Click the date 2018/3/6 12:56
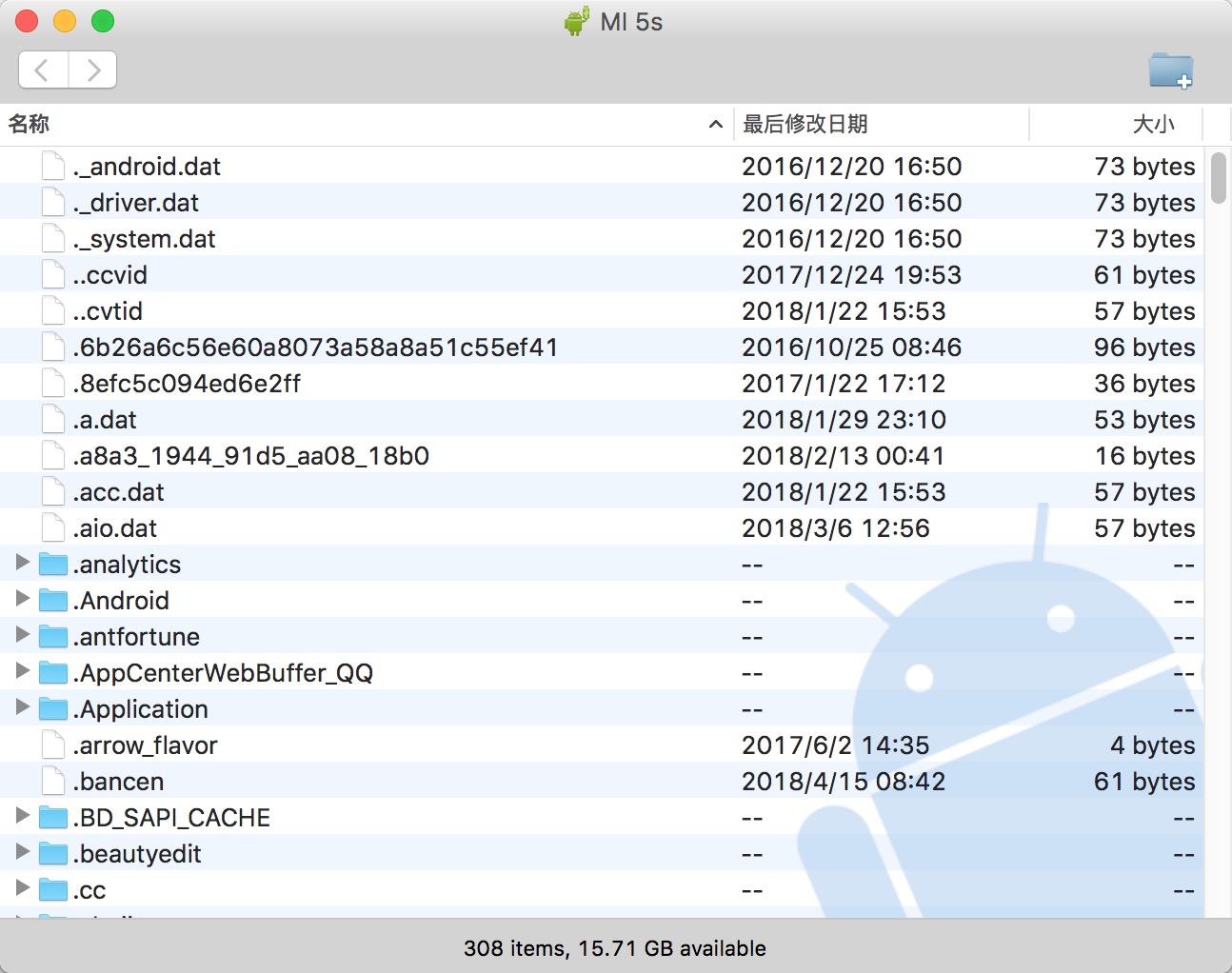1232x973 pixels. 836,528
